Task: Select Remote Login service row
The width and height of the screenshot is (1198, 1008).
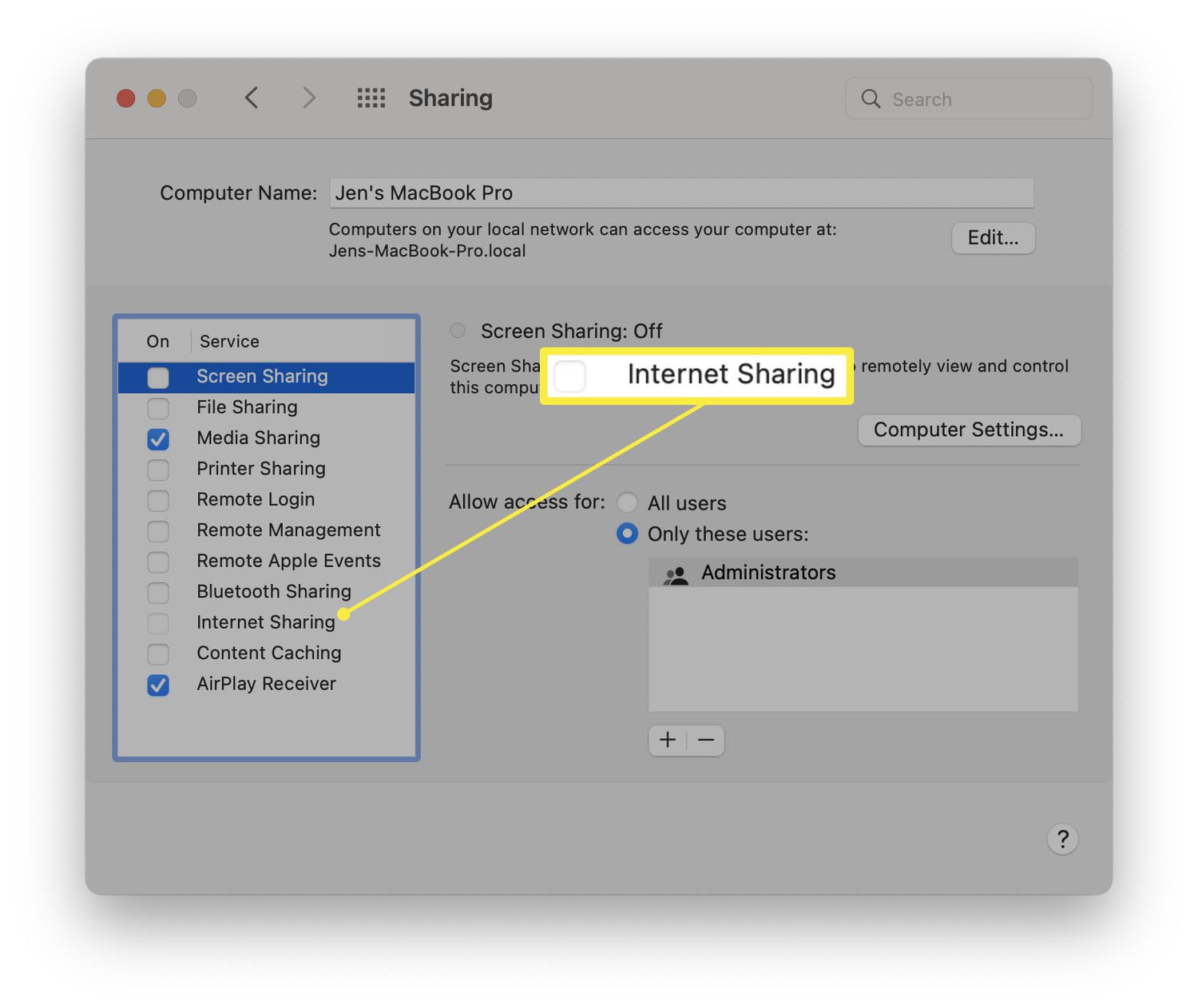Action: click(256, 499)
